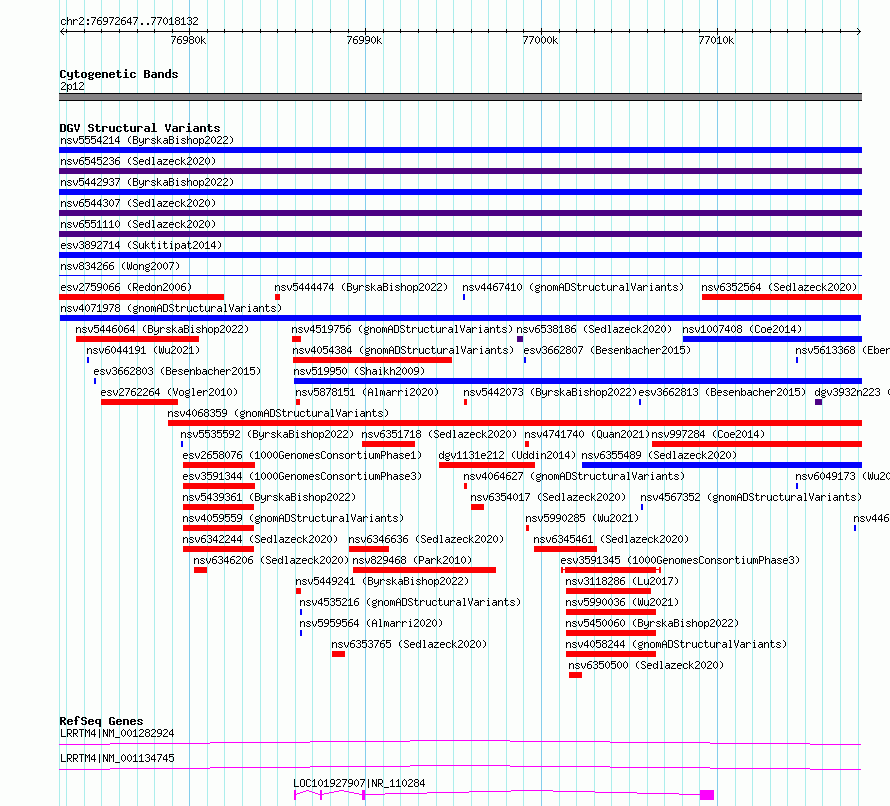
Task: Select nsv4068359 gnomAD variant label
Action: point(278,413)
